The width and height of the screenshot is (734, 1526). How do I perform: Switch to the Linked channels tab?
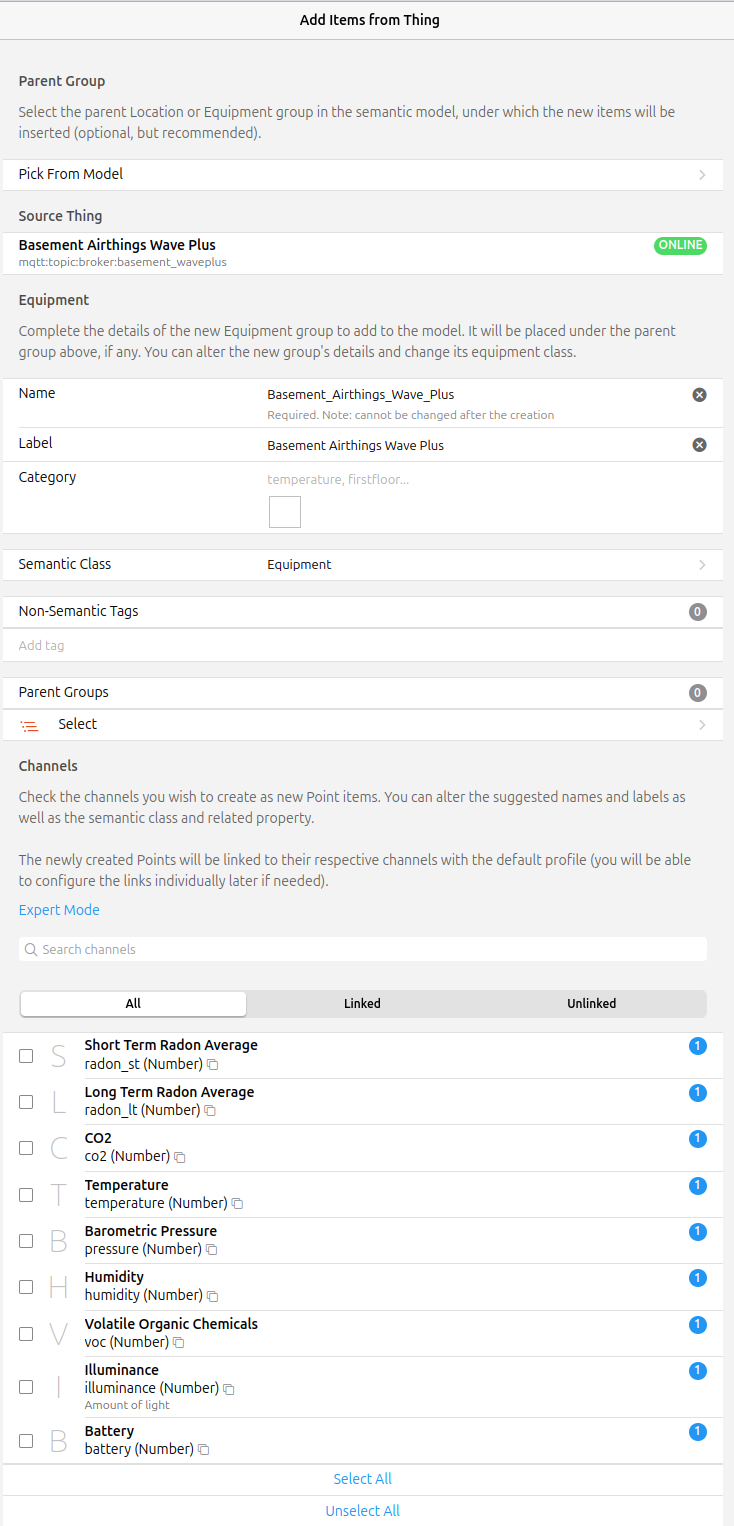tap(362, 1004)
